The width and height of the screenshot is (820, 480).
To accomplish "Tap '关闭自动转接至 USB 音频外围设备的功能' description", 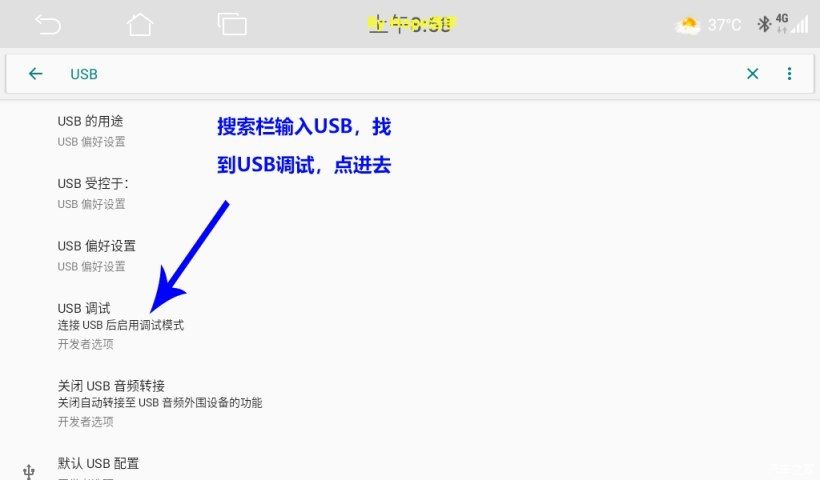I will pos(160,403).
